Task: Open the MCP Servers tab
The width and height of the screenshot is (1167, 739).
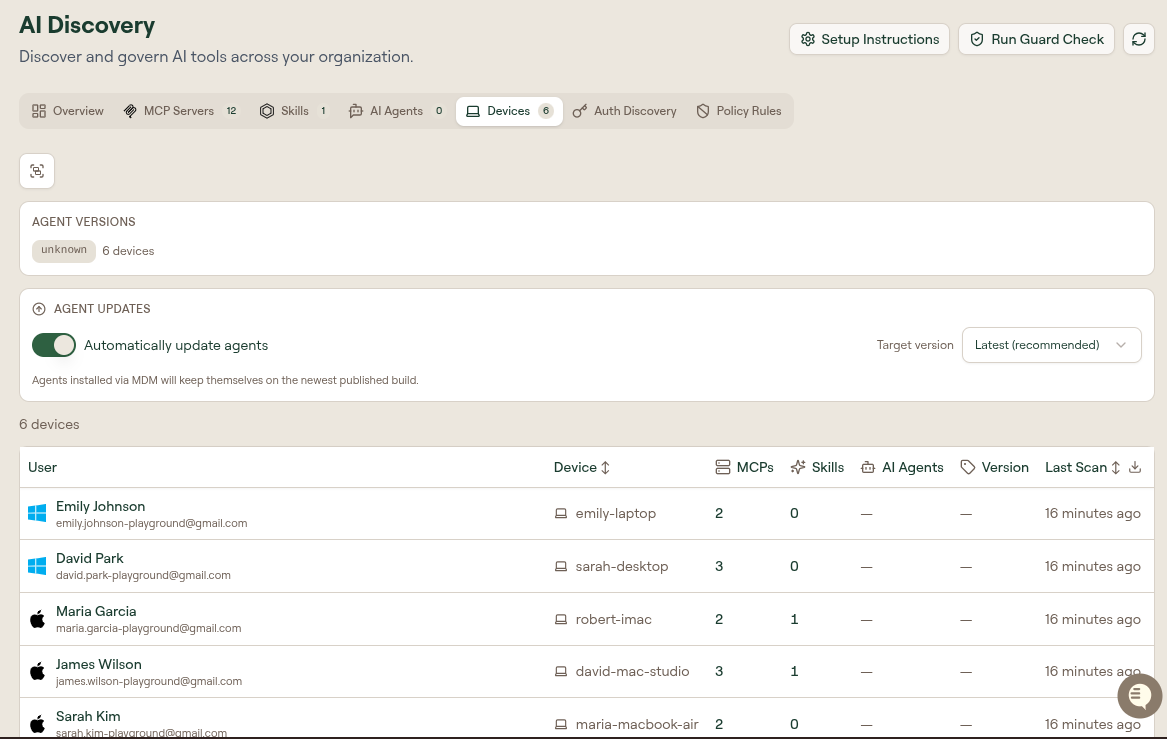Action: (x=181, y=111)
